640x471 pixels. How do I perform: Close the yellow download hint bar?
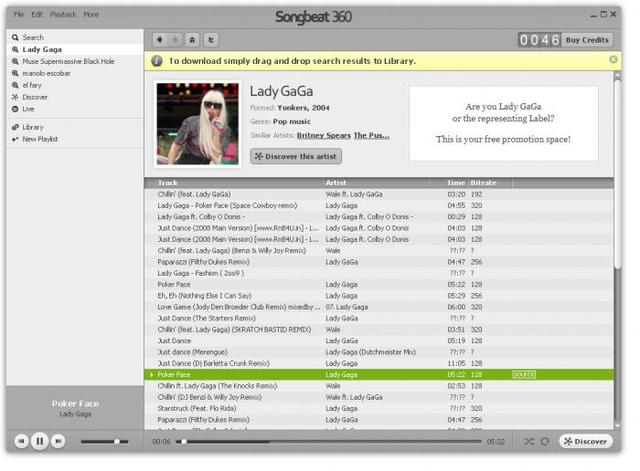pos(613,60)
